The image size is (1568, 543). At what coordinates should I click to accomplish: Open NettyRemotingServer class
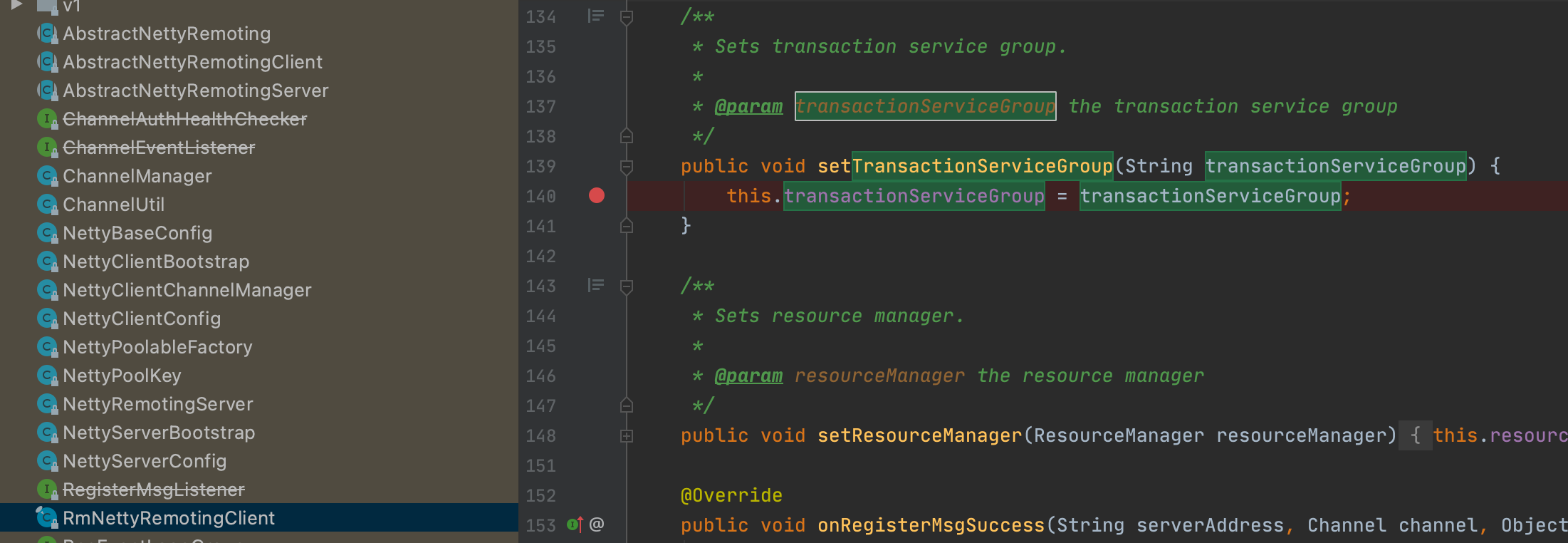tap(158, 404)
